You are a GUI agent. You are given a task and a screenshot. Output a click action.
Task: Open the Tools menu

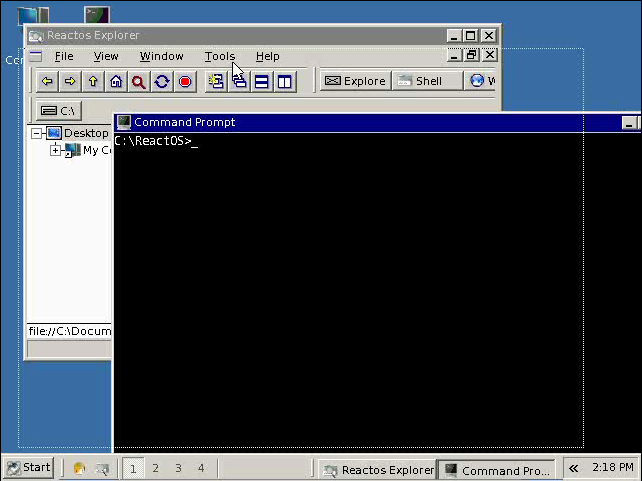[220, 56]
